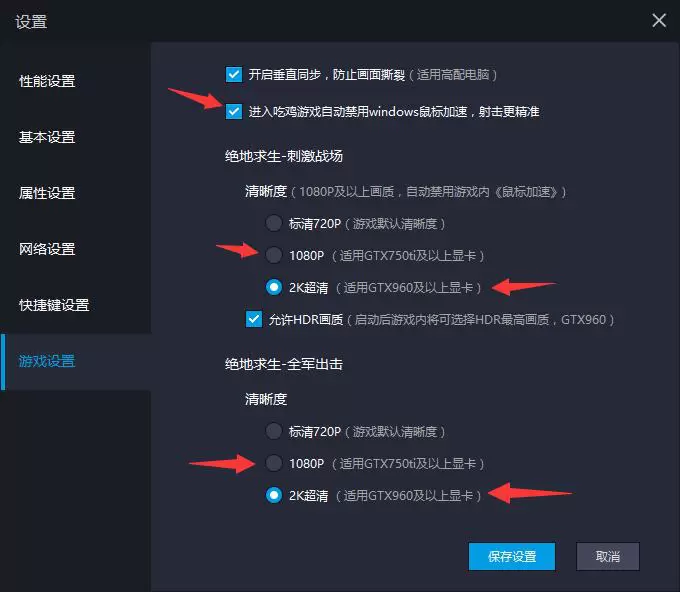This screenshot has width=680, height=592.
Task: Toggle 开启垂直同步 checkbox
Action: pos(234,75)
